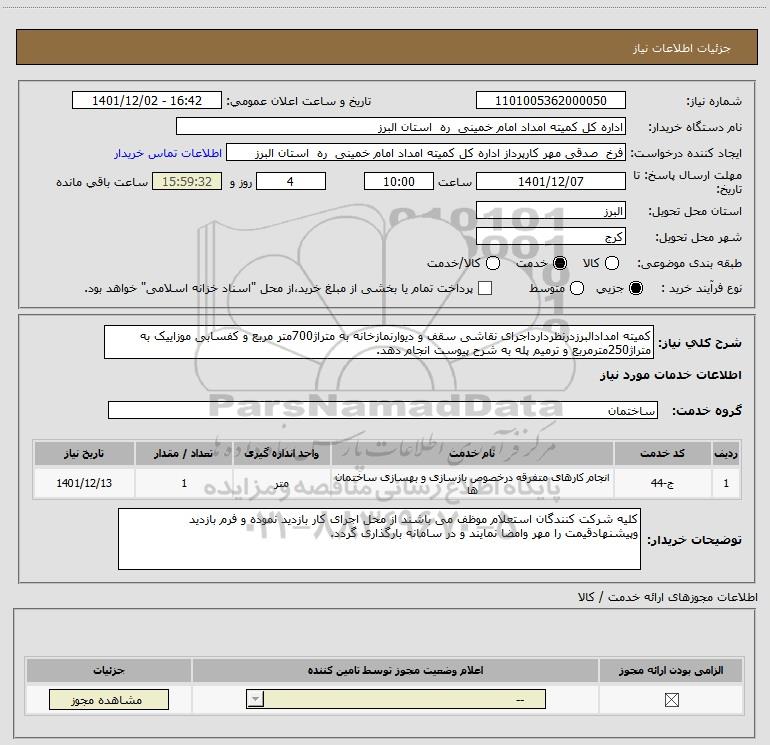
Task: Click the ساعت باقی مانده label
Action: tap(102, 182)
